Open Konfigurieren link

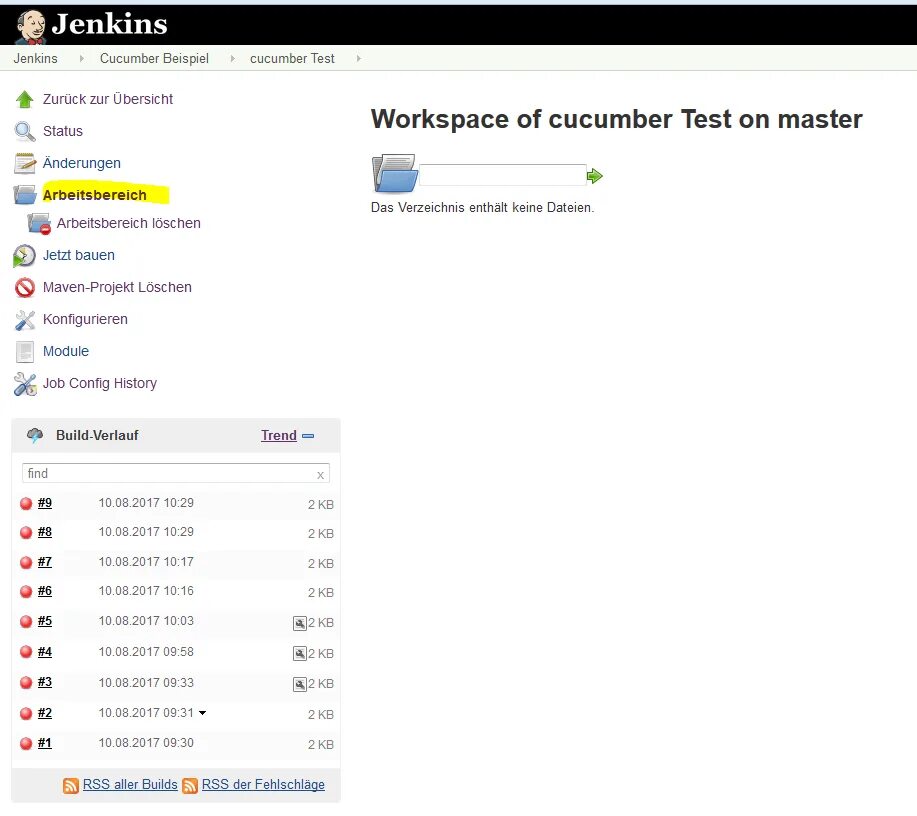coord(85,319)
